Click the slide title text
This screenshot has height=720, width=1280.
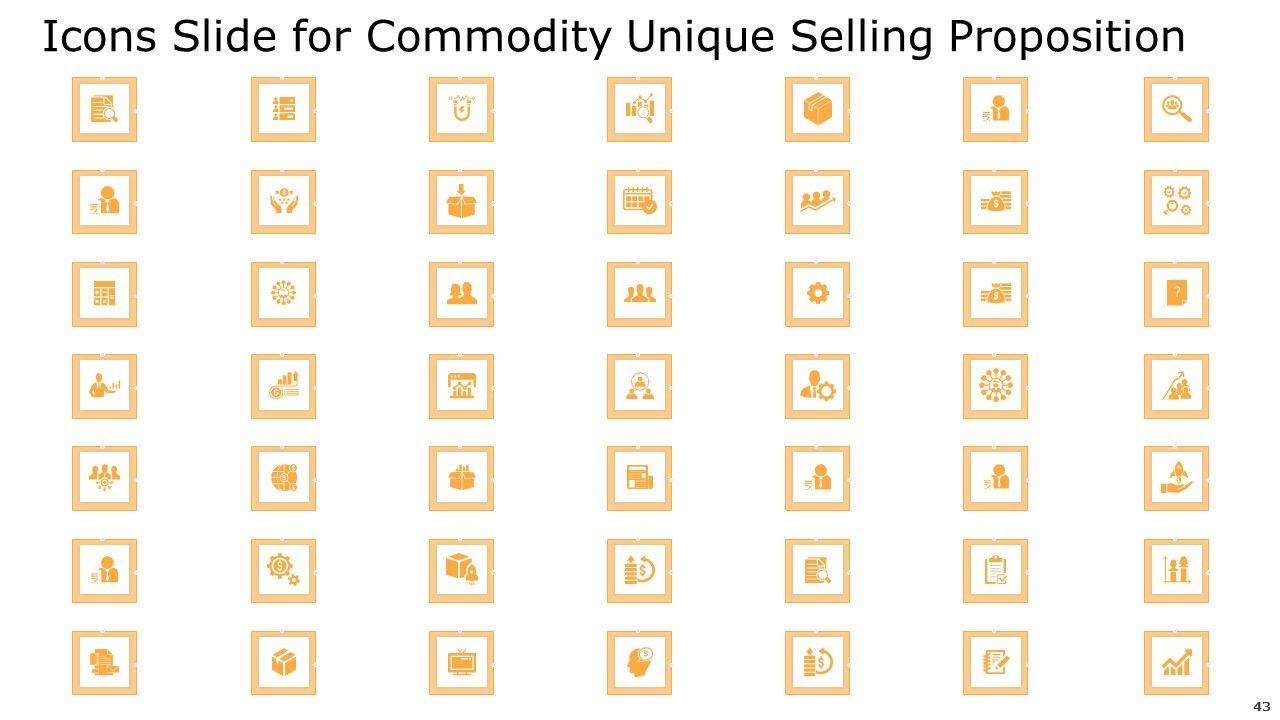coord(614,37)
